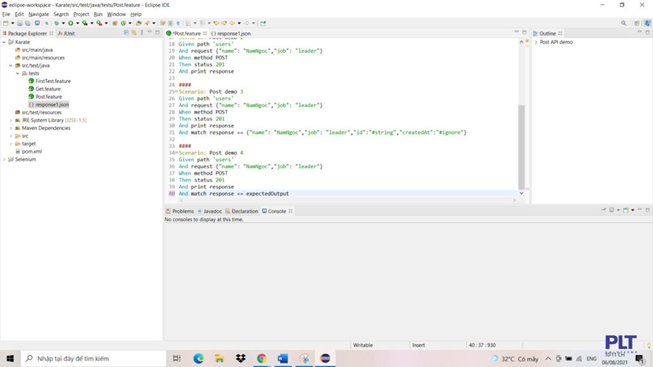This screenshot has height=367, width=653.
Task: Maximize the Console view
Action: coord(648,210)
